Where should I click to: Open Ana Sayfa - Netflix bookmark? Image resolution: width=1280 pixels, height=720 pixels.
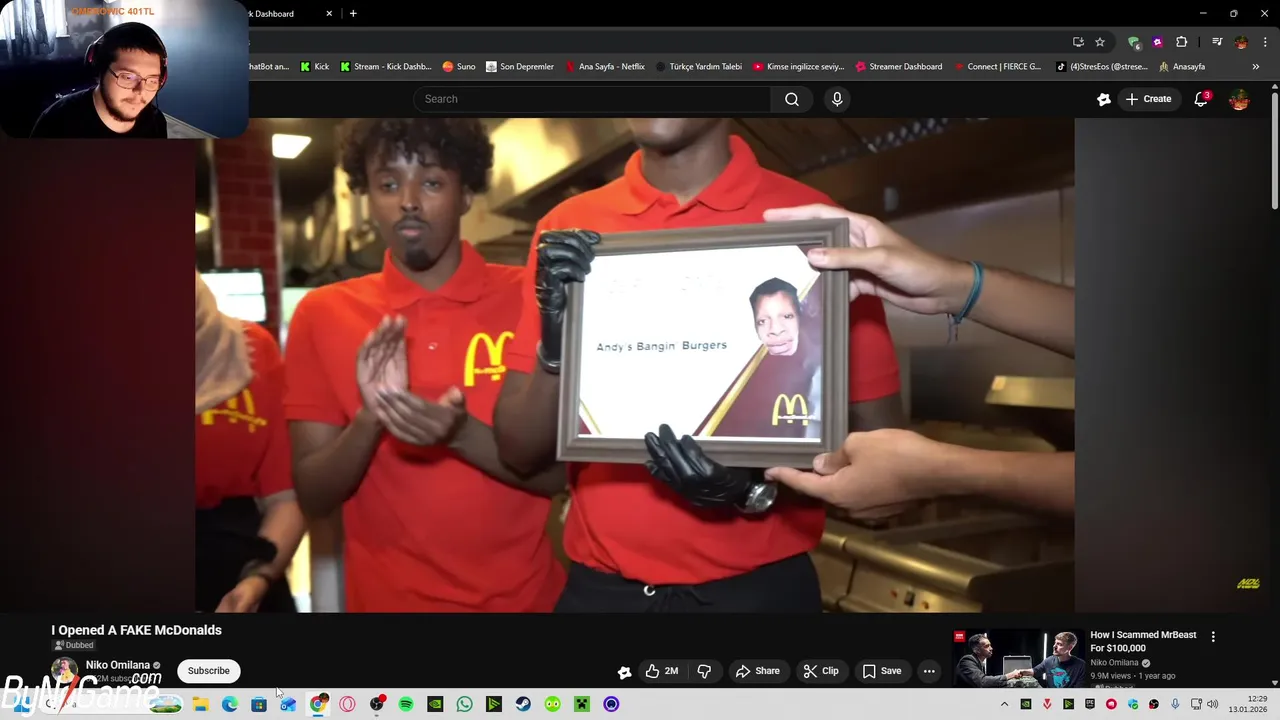604,67
